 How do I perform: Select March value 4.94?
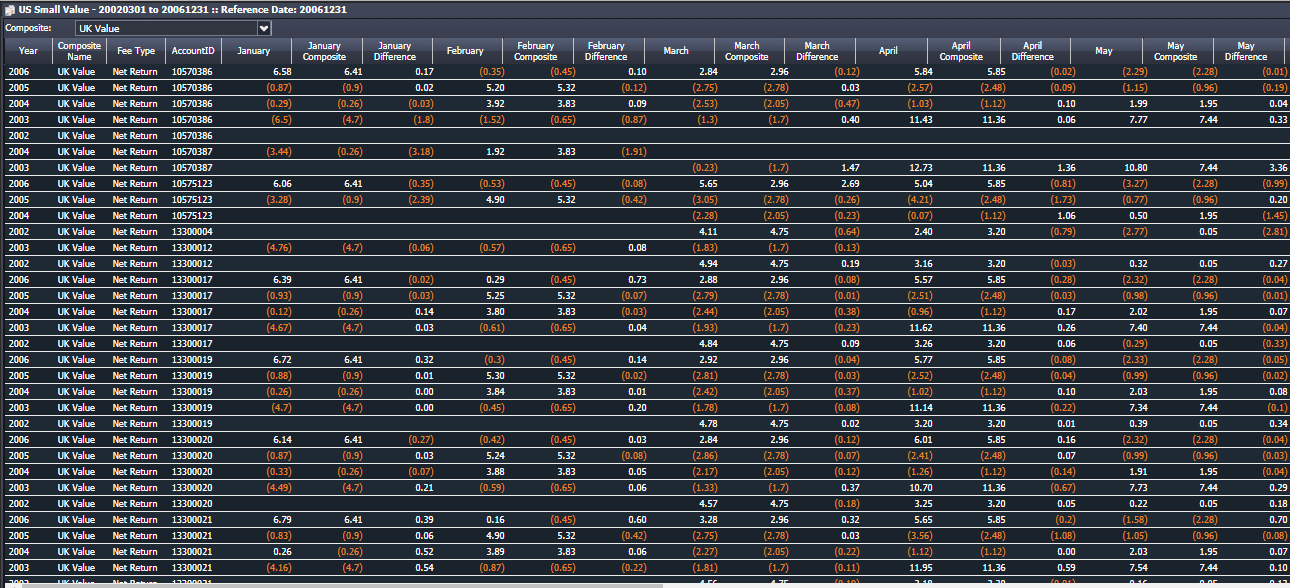click(708, 264)
